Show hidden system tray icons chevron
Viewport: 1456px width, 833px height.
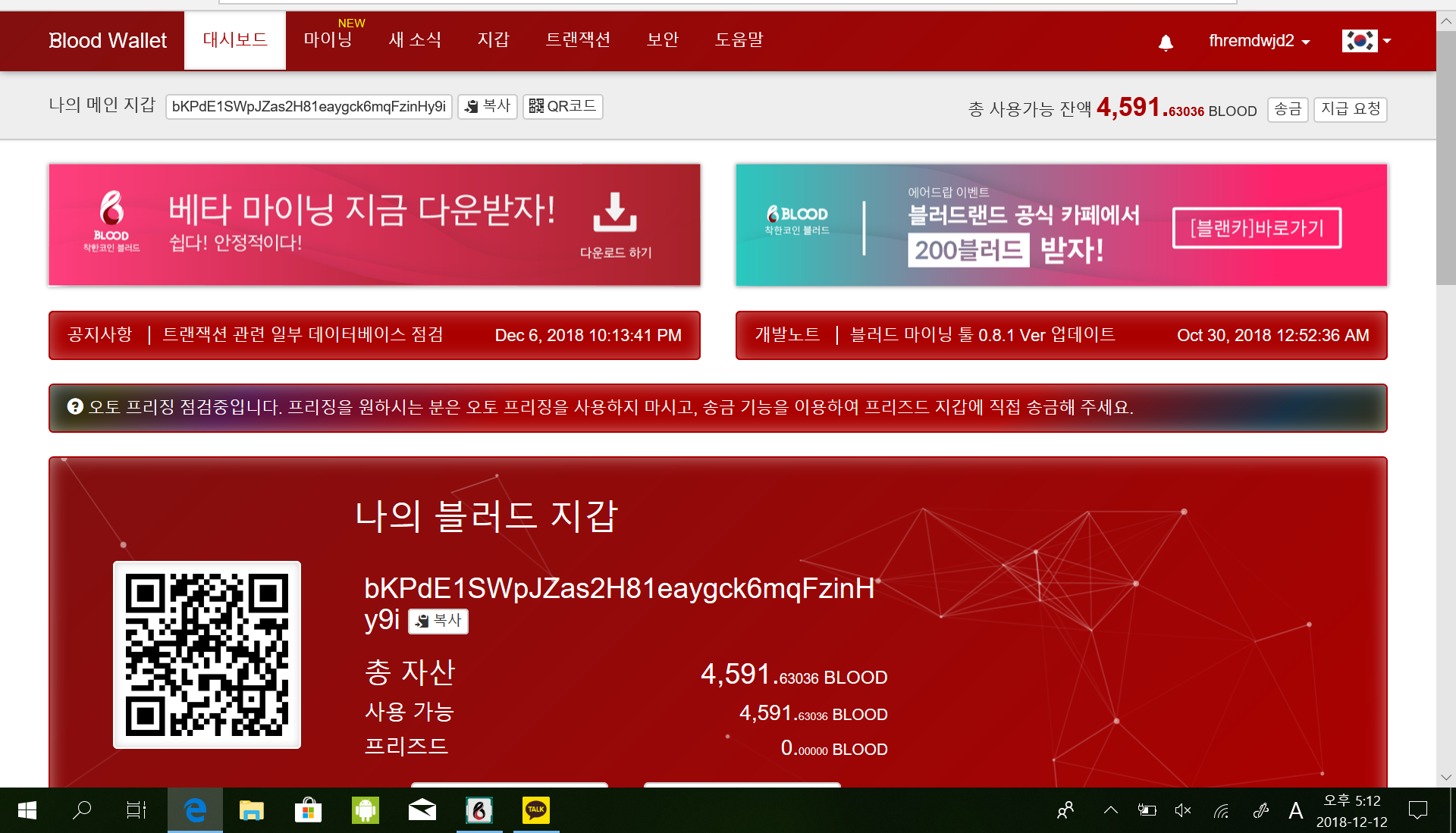(1110, 810)
